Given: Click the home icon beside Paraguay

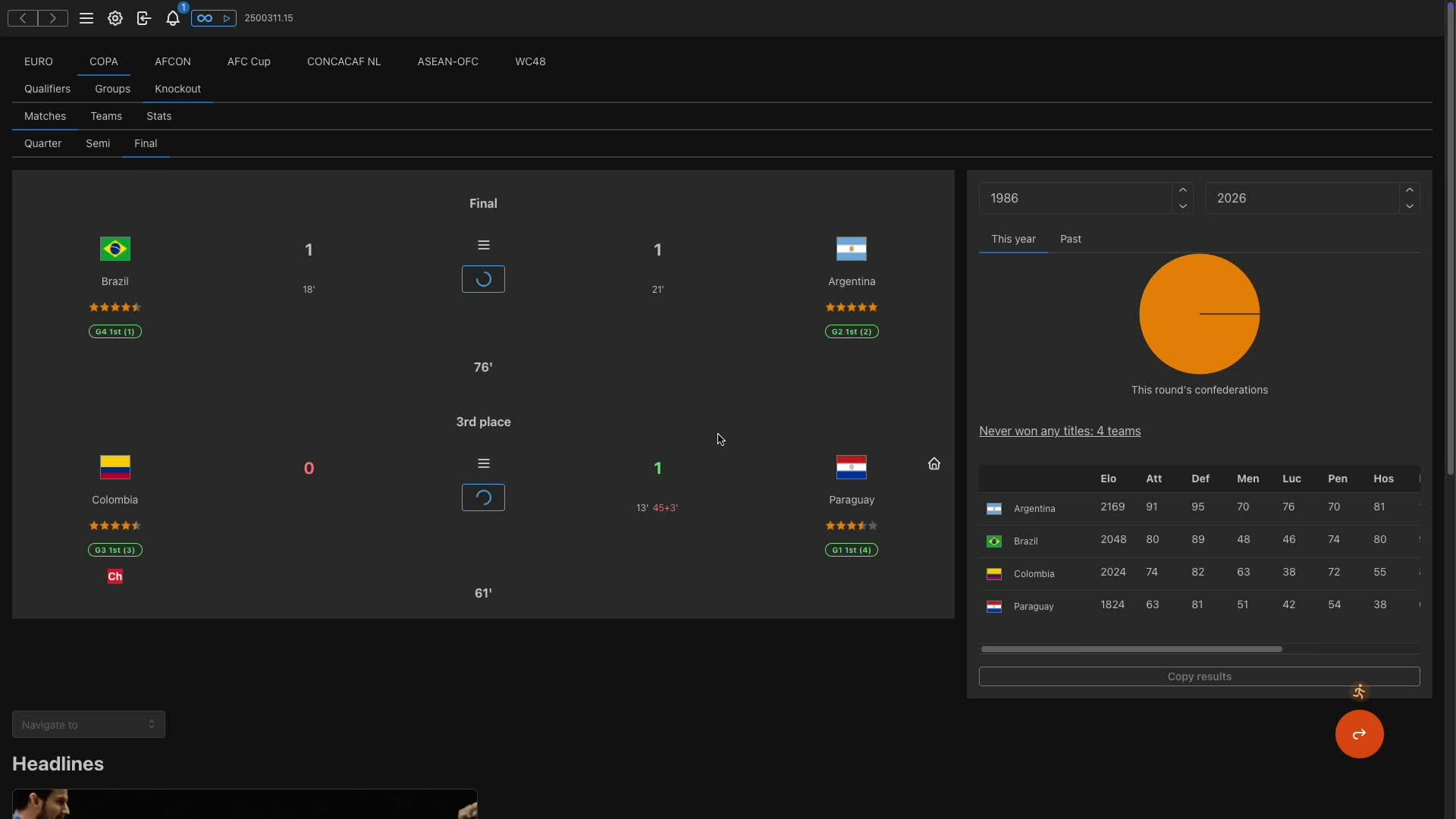Looking at the screenshot, I should click(934, 463).
